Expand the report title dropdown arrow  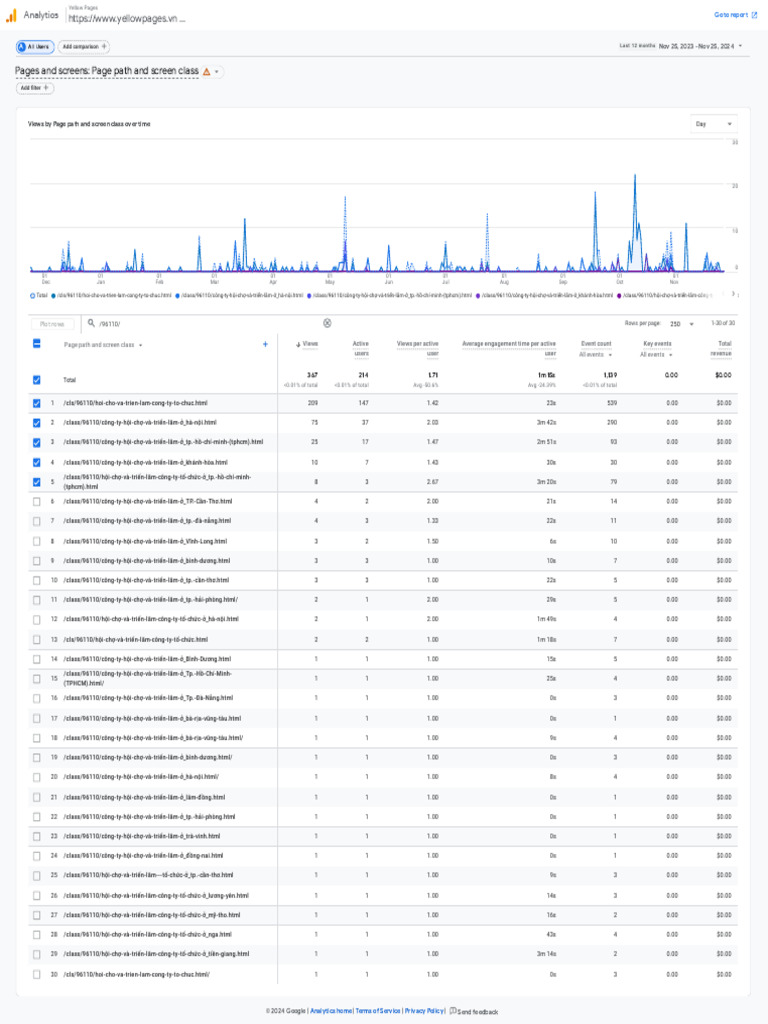tap(217, 72)
